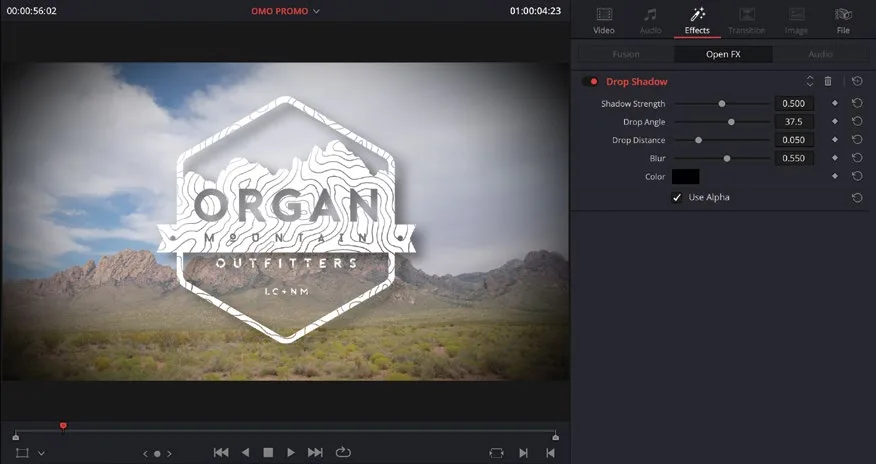876x464 pixels.
Task: Reset Shadow Strength parameter
Action: tap(857, 103)
